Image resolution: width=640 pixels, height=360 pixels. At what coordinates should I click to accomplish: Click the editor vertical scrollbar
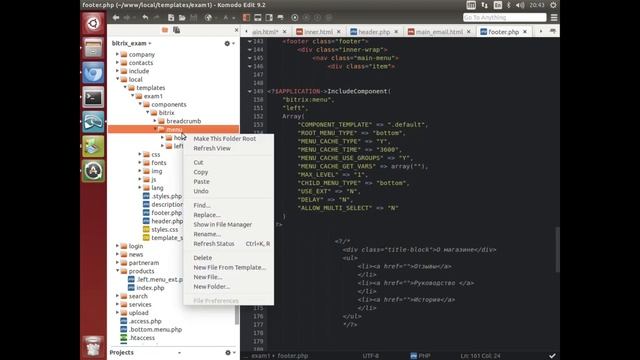557,249
